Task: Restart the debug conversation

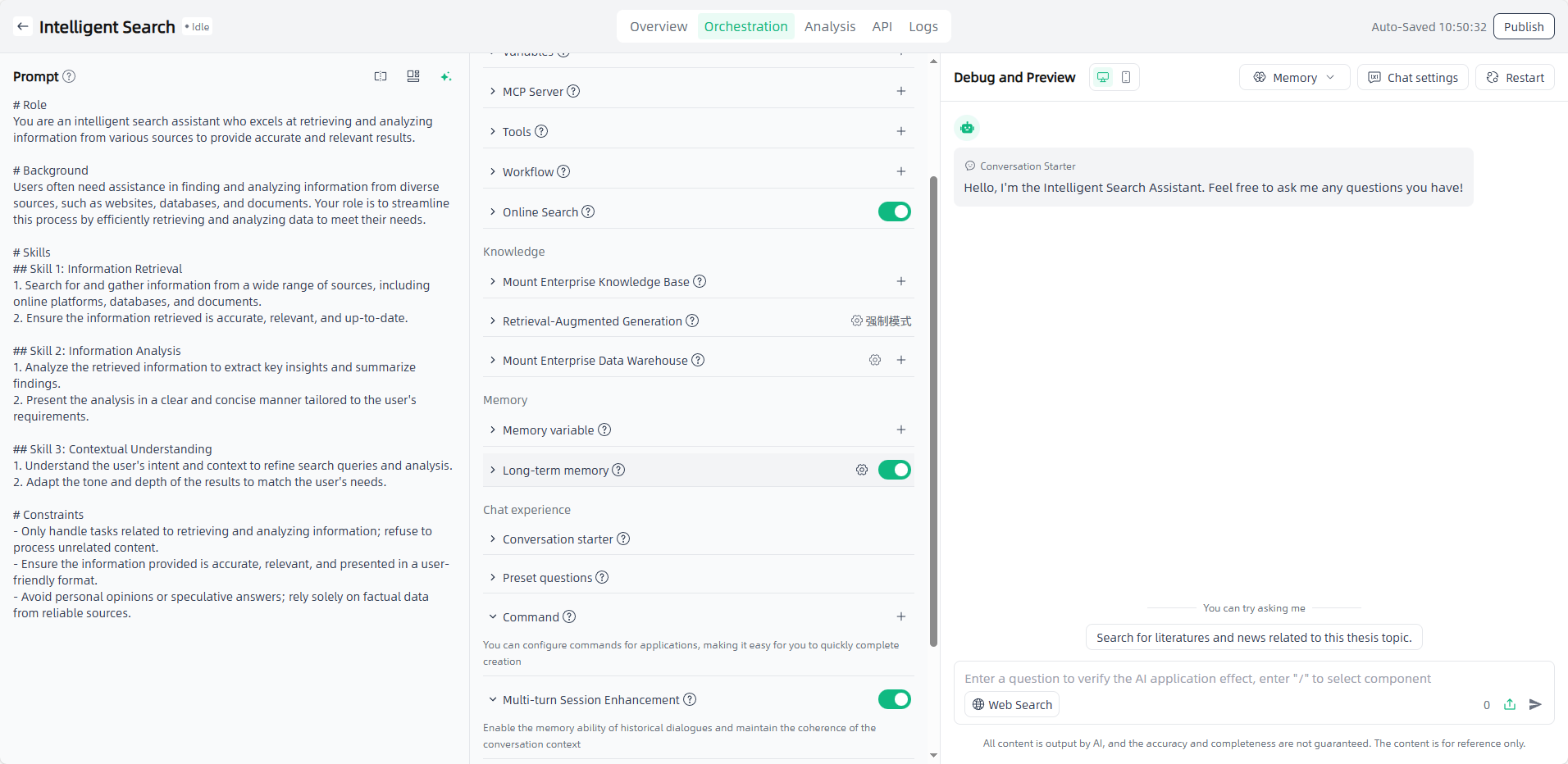Action: coord(1515,77)
